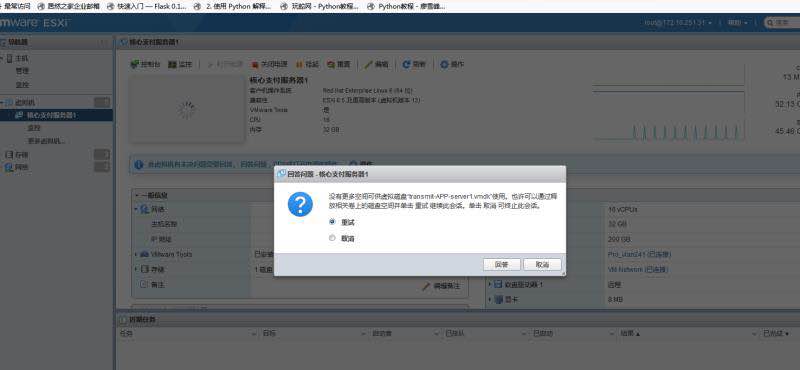Click the 网络 networking navigator icon
This screenshot has width=800, height=370.
coord(9,167)
